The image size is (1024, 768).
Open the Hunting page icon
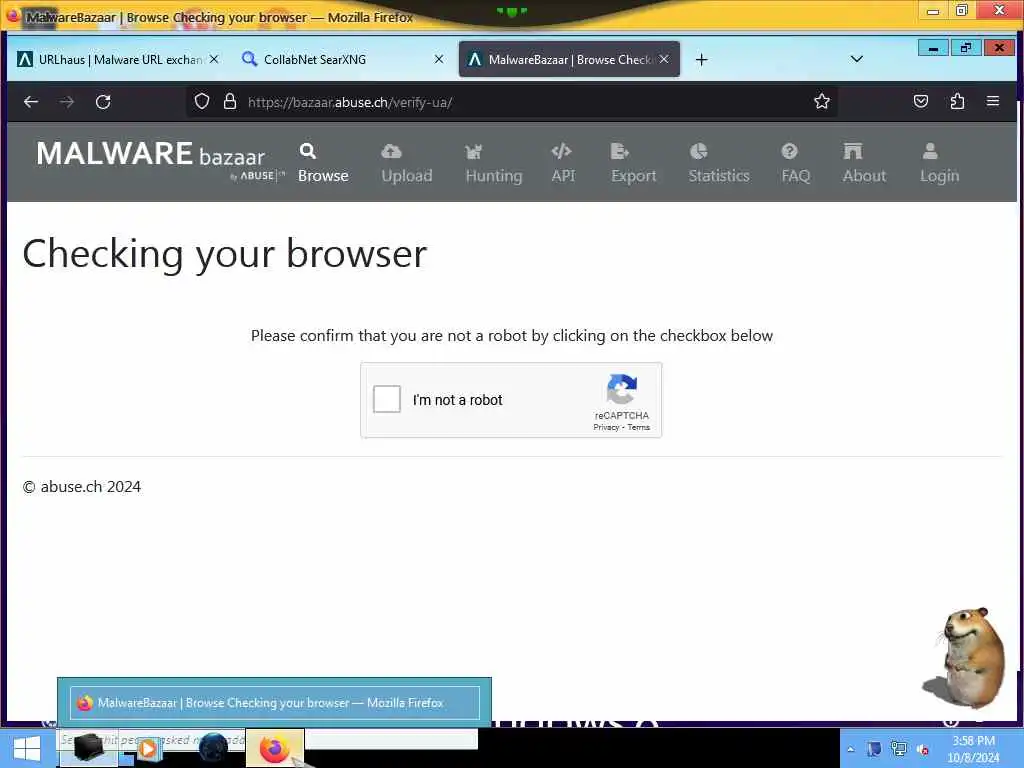(x=473, y=152)
